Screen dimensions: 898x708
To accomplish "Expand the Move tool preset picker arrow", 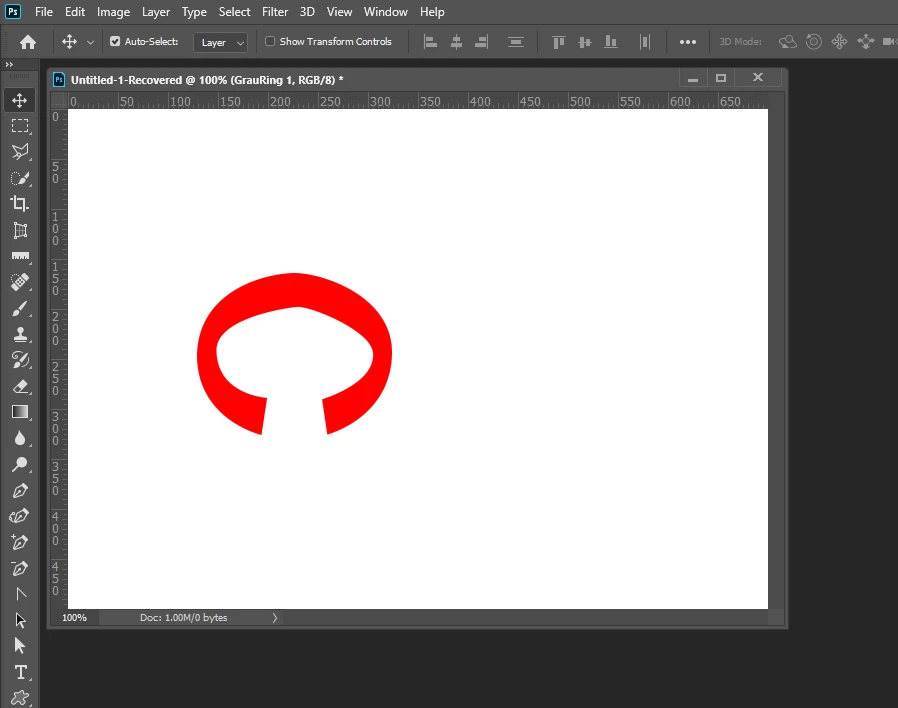I will 90,42.
